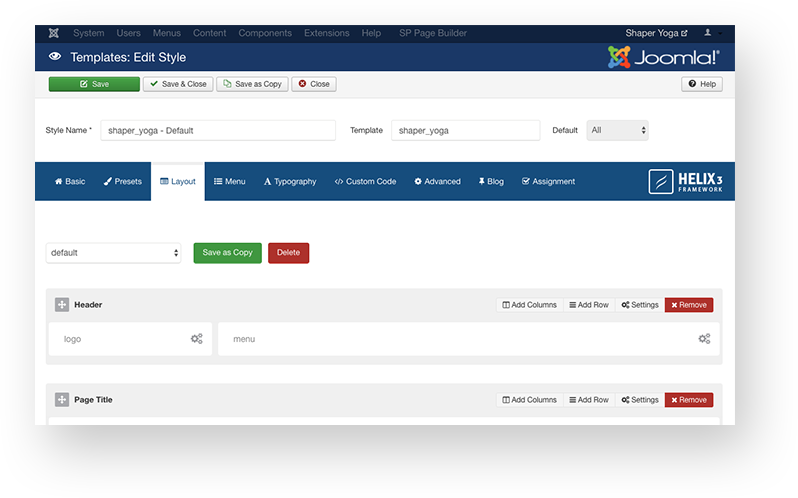Screen dimensions: 798x498
Task: Click the eye icon beside Templates title
Action: (54, 57)
